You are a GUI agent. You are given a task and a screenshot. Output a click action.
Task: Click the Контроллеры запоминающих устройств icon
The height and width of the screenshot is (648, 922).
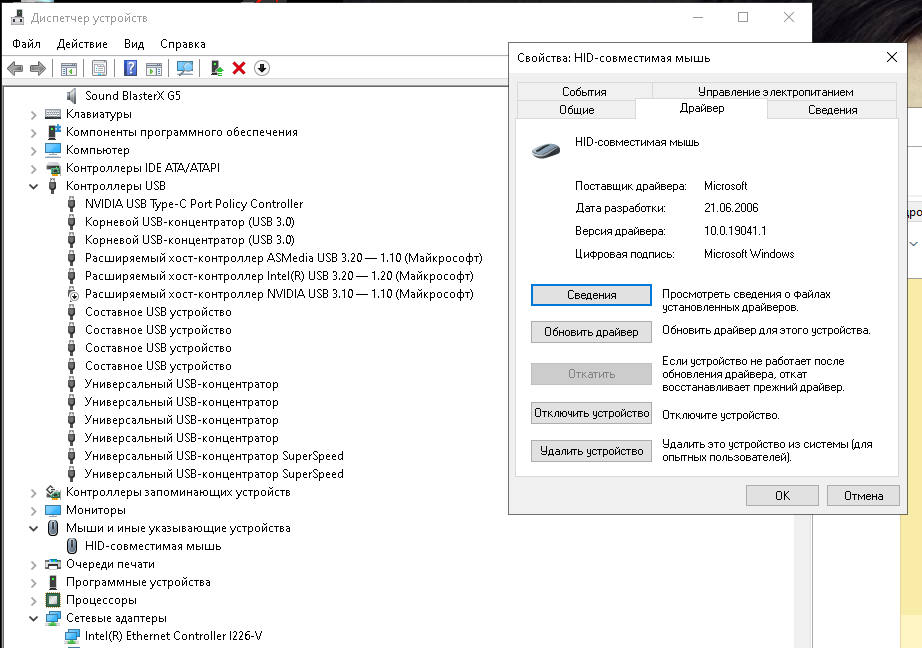(53, 492)
